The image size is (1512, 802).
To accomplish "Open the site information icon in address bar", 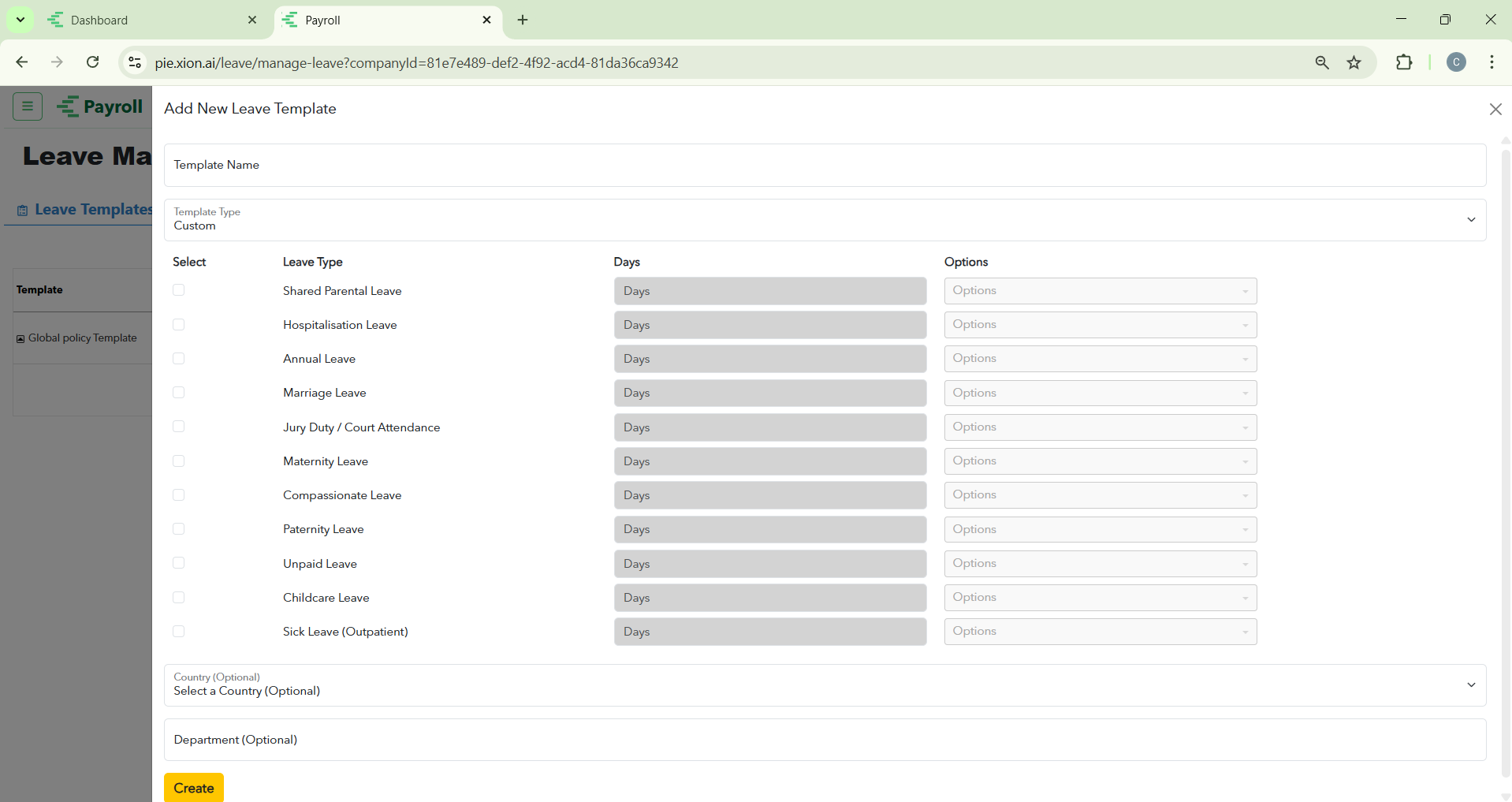I will pyautogui.click(x=135, y=63).
